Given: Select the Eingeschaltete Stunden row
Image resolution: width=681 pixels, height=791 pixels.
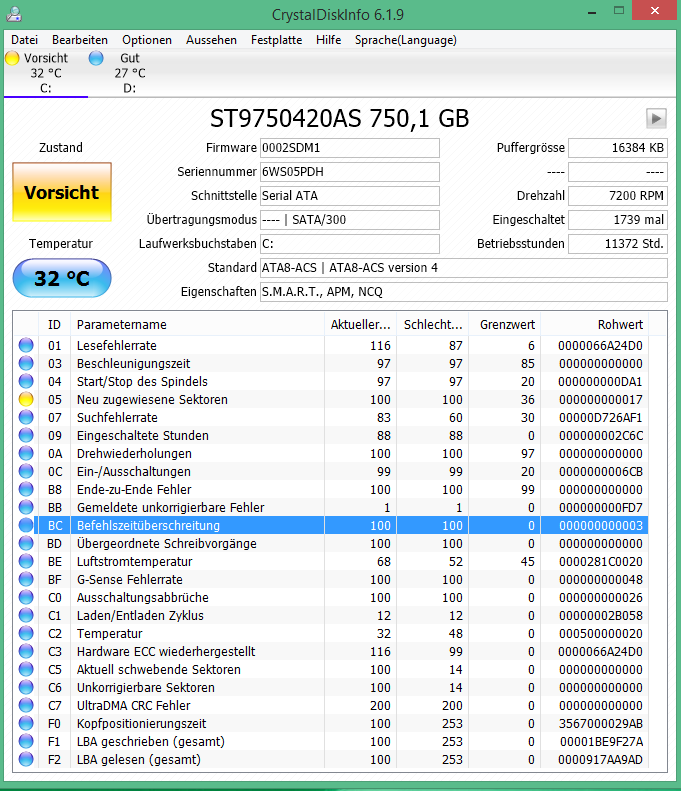Looking at the screenshot, I should (x=332, y=435).
